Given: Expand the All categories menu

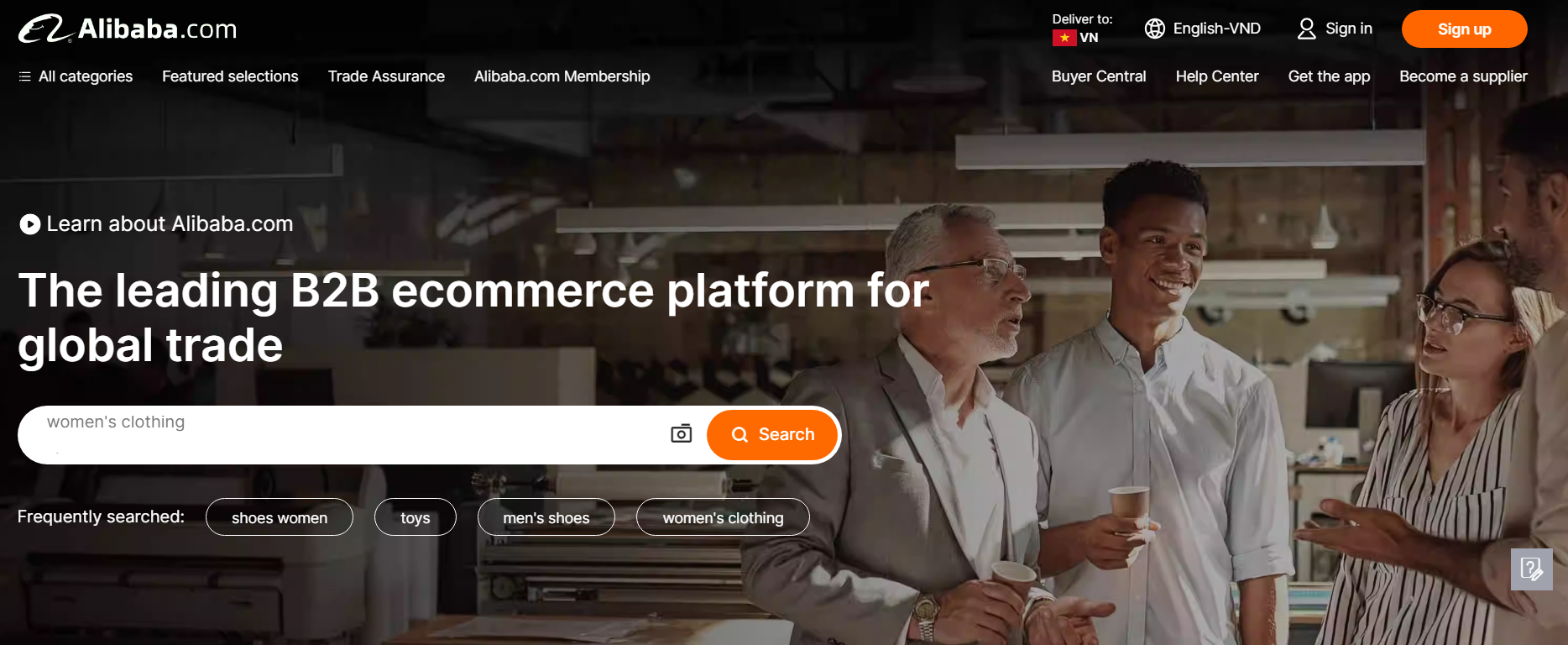Looking at the screenshot, I should [x=76, y=76].
